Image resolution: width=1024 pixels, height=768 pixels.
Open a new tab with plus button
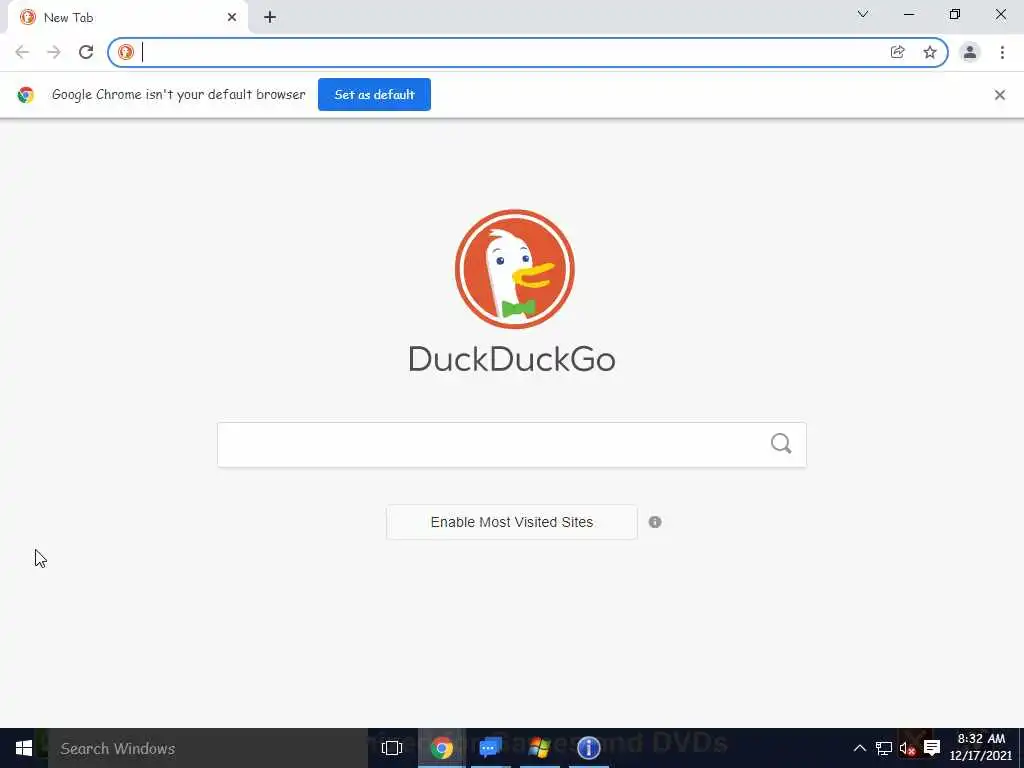270,18
